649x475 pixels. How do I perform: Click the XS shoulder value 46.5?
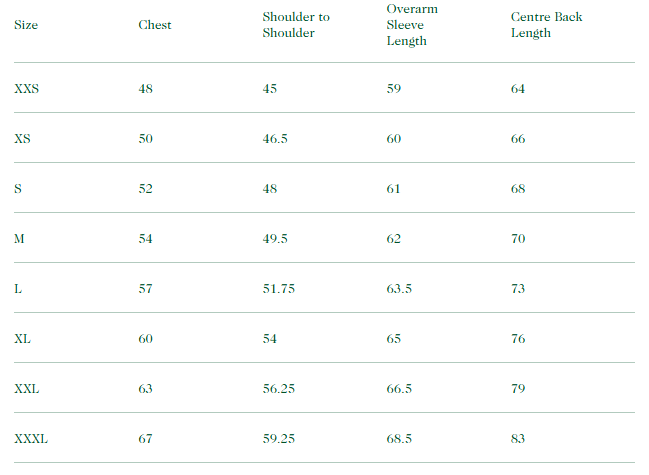(x=275, y=139)
